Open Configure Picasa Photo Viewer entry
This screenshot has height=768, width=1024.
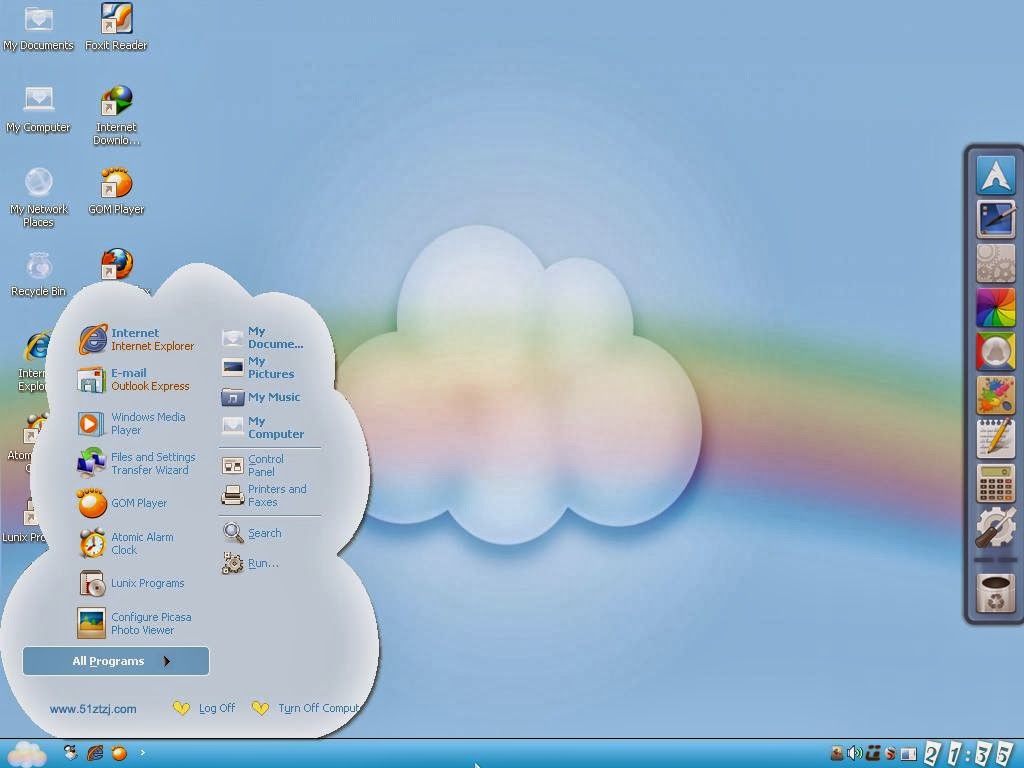(135, 623)
